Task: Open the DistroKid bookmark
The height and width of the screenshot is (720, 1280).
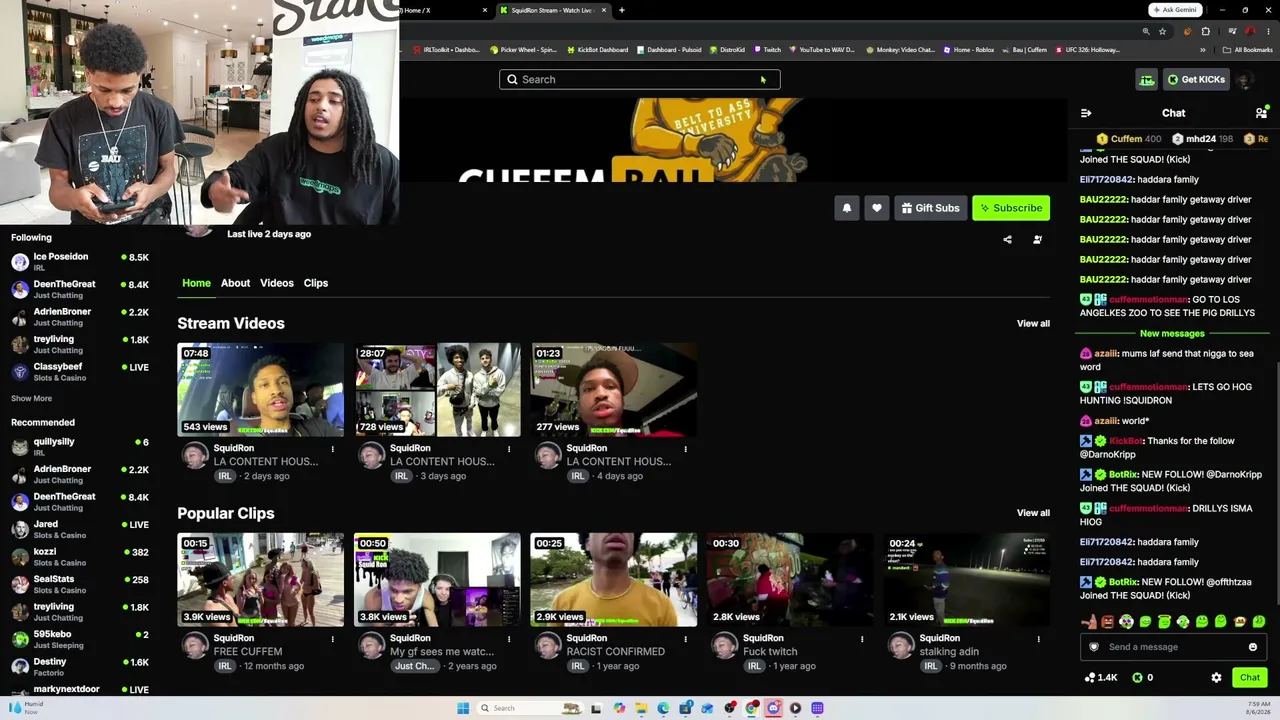Action: click(x=727, y=50)
